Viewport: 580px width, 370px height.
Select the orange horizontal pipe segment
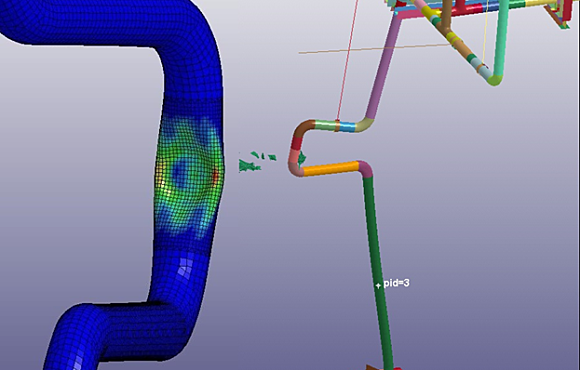(x=331, y=168)
